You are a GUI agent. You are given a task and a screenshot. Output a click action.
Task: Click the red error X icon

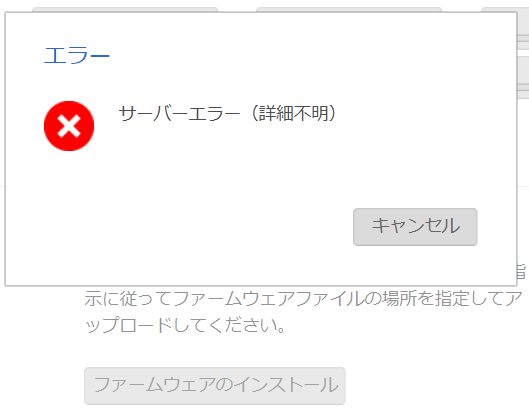[x=69, y=126]
